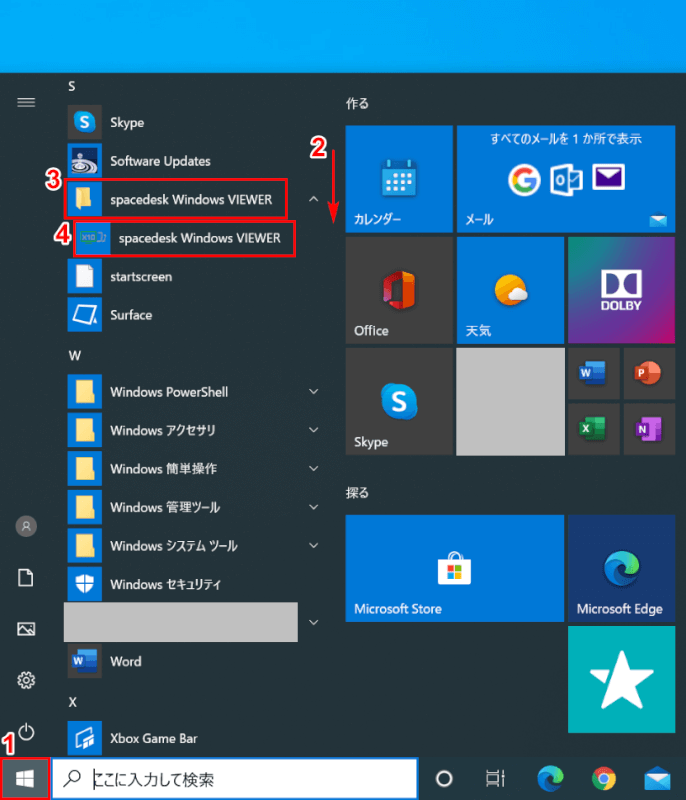Expand the greyed-out folder above Word
The height and width of the screenshot is (800, 686).
pyautogui.click(x=314, y=622)
